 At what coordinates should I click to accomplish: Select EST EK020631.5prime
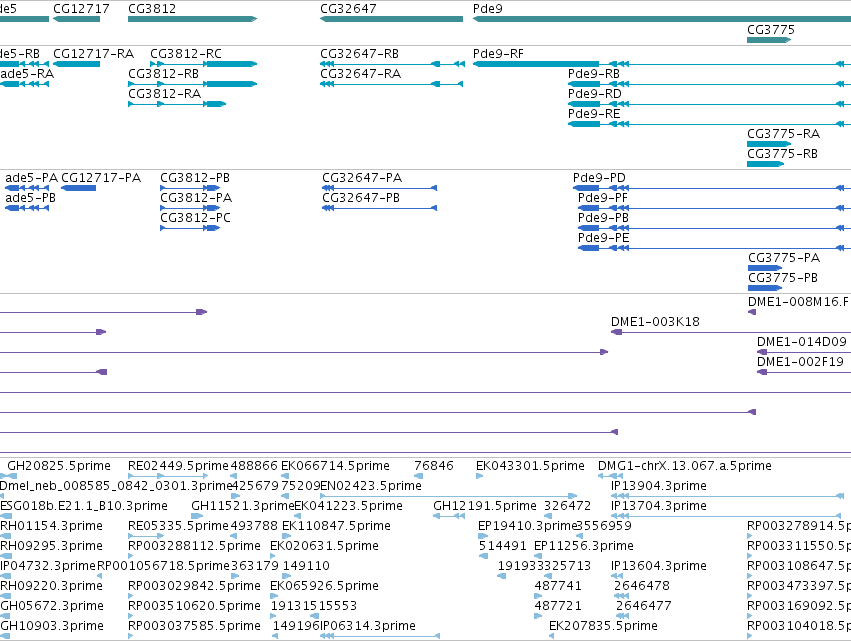coord(324,546)
